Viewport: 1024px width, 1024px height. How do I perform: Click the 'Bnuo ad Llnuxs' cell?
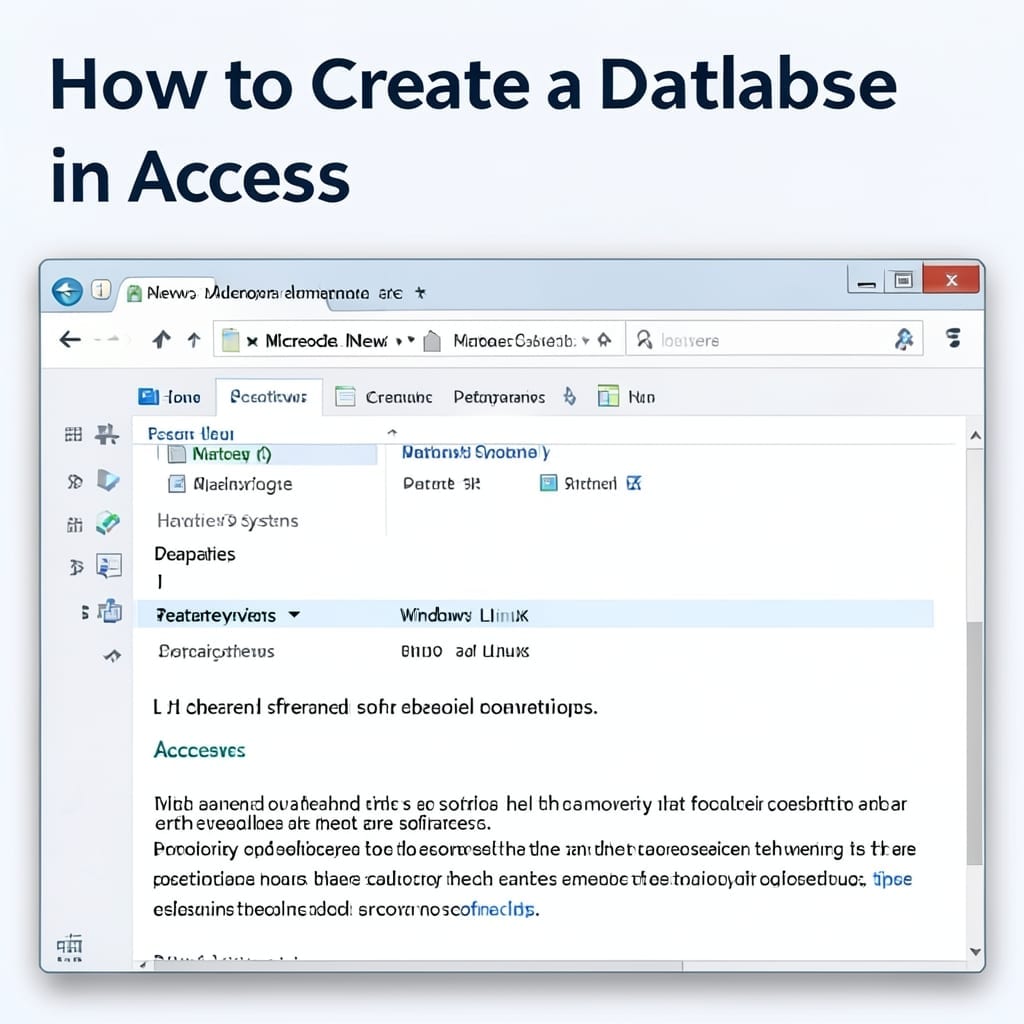point(464,651)
